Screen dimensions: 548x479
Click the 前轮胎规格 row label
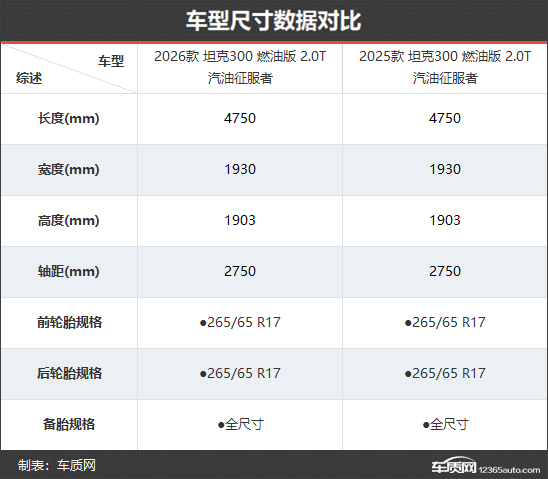point(70,322)
